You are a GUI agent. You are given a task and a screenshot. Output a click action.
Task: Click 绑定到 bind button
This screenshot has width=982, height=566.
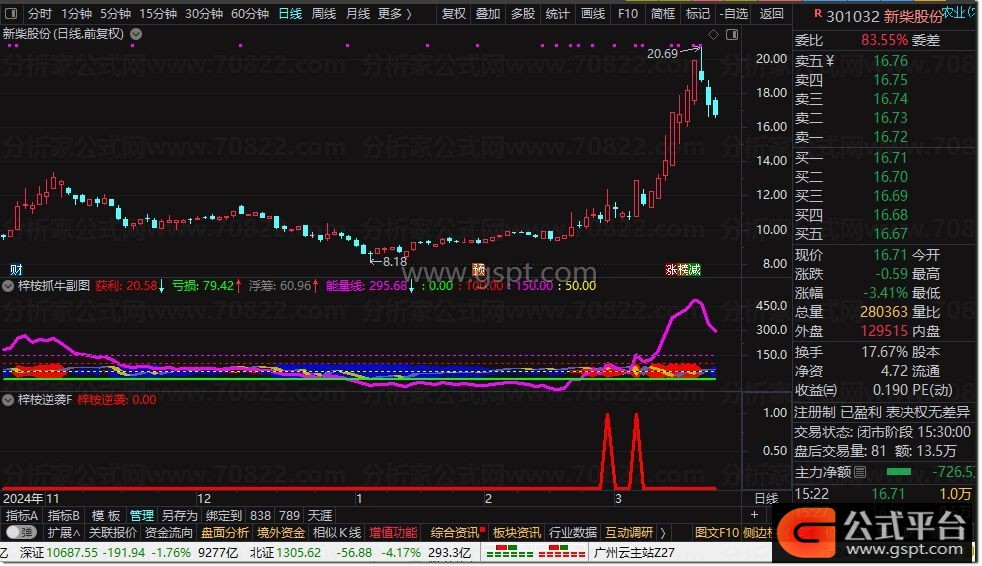(224, 516)
